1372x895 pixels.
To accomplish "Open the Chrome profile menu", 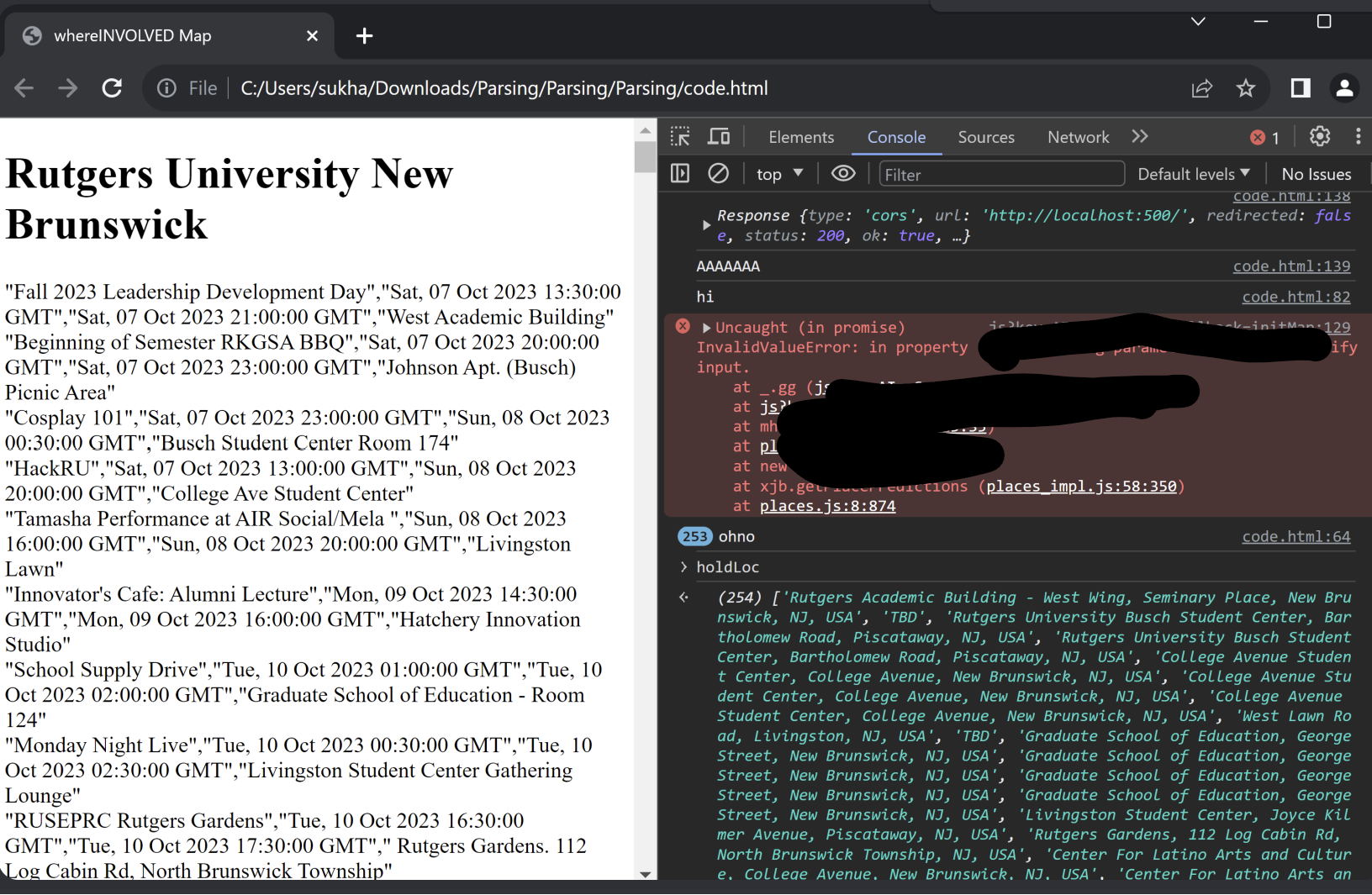I will pos(1344,88).
